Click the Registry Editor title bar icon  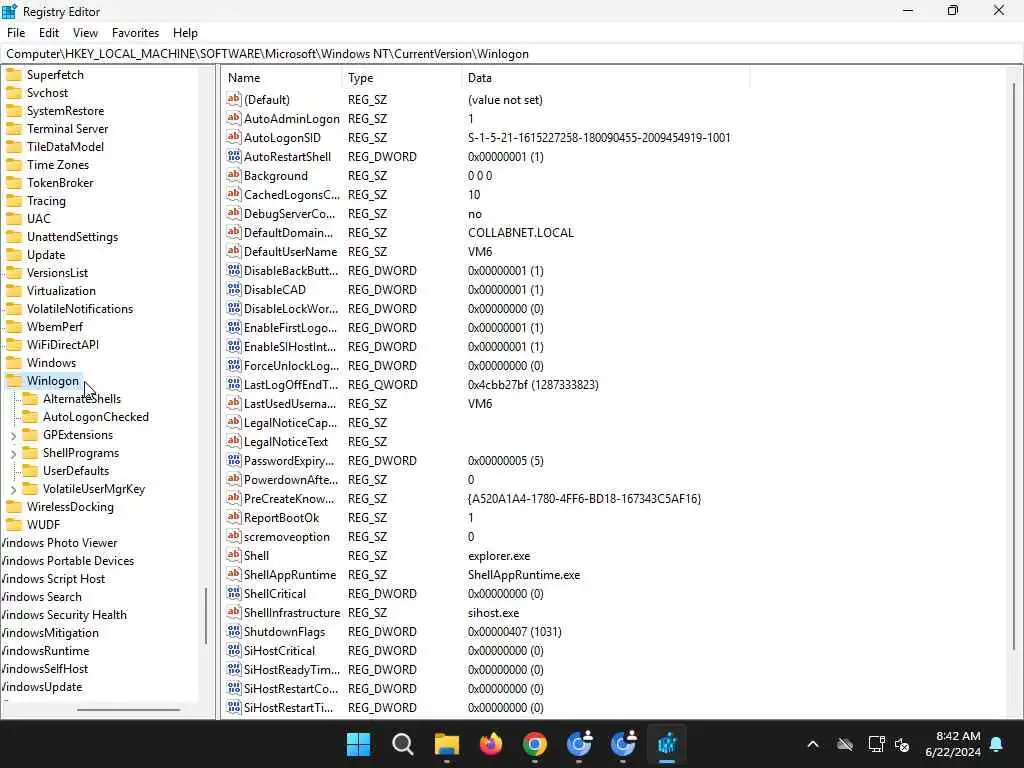[x=10, y=11]
